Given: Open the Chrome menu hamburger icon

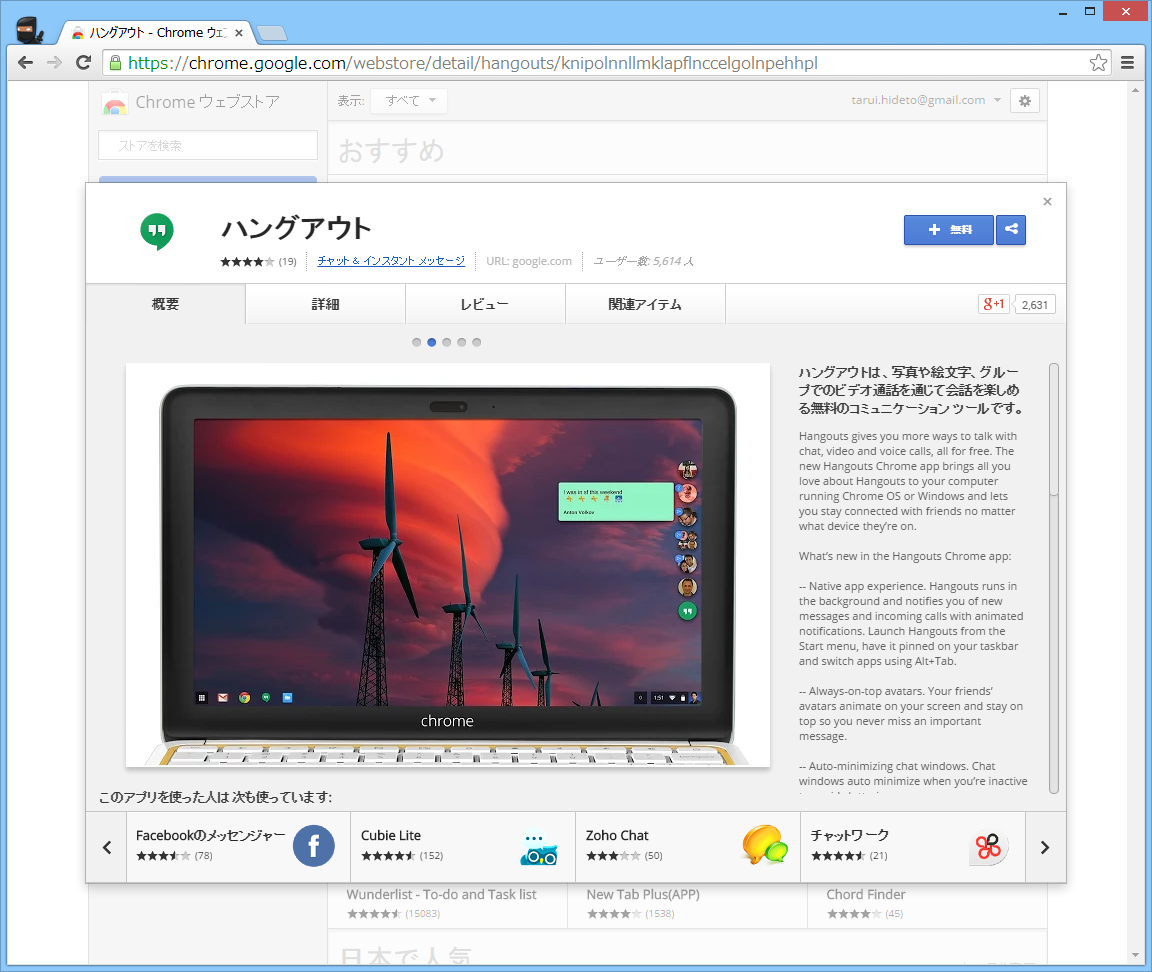Looking at the screenshot, I should point(1129,62).
